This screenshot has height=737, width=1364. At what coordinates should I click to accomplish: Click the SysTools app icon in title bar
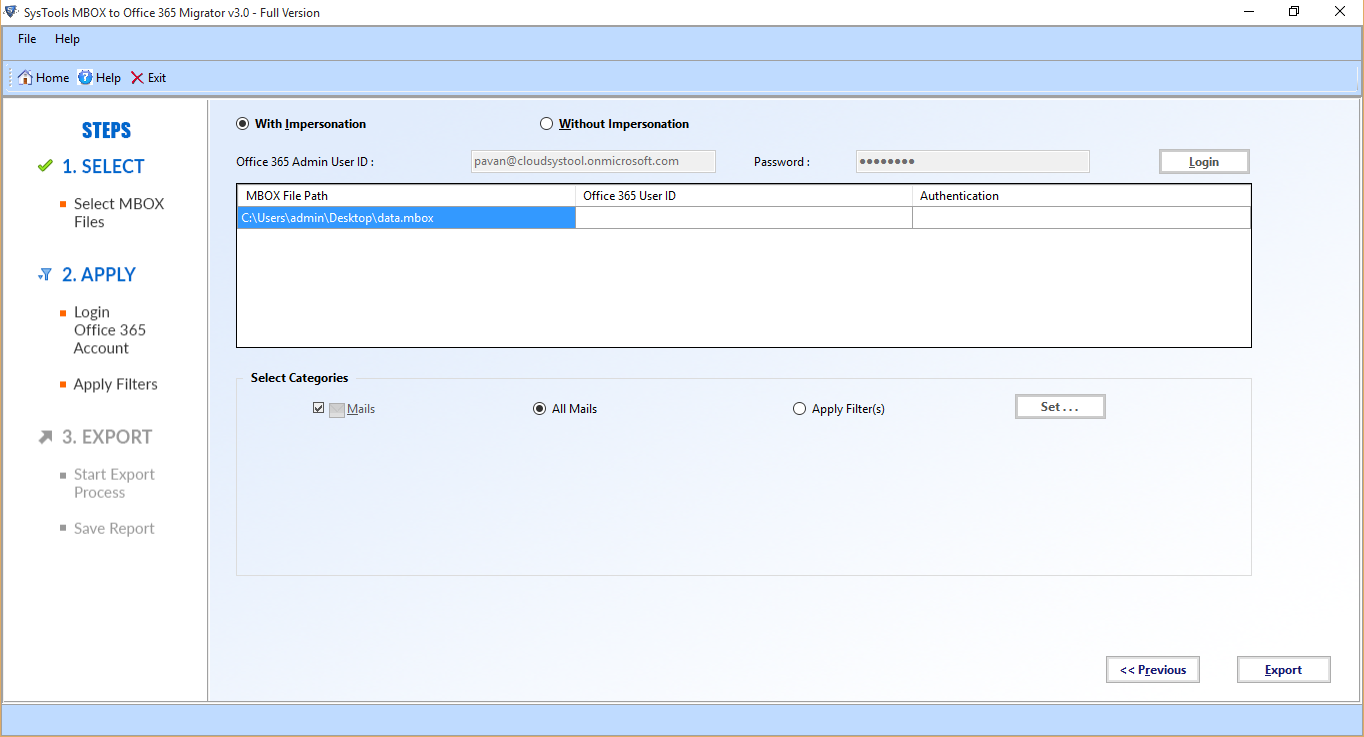coord(10,12)
